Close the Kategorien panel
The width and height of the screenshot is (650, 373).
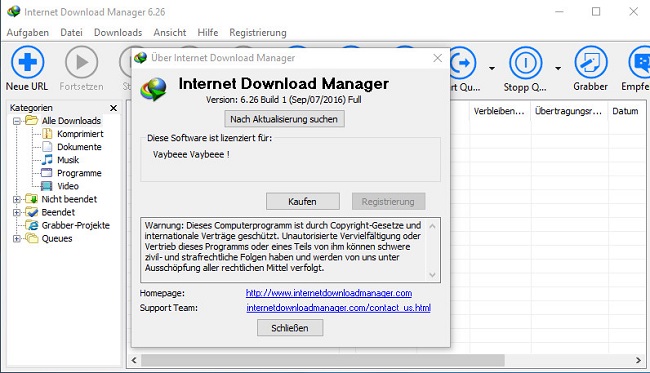tap(113, 108)
